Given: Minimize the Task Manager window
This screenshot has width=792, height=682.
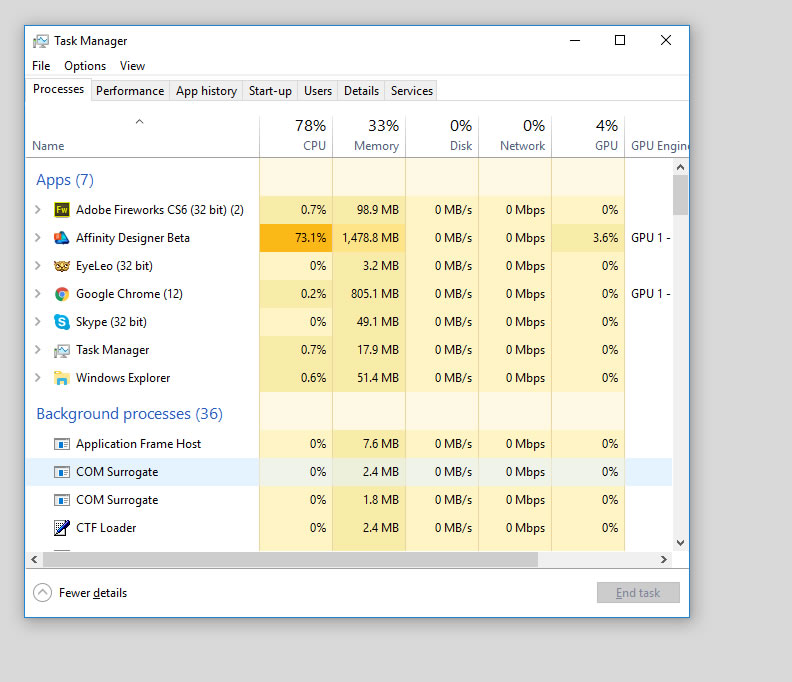Looking at the screenshot, I should click(575, 40).
